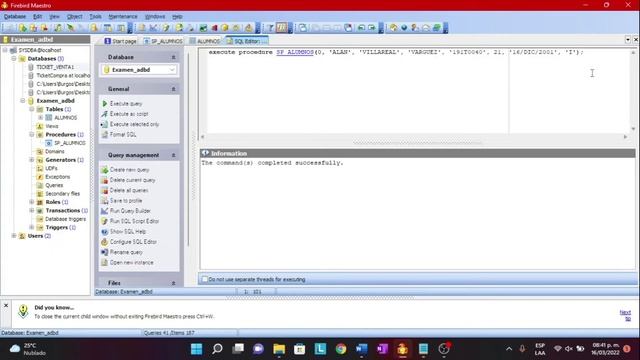Image resolution: width=640 pixels, height=360 pixels.
Task: Switch to the SP_ALUMNOS tab
Action: (163, 41)
